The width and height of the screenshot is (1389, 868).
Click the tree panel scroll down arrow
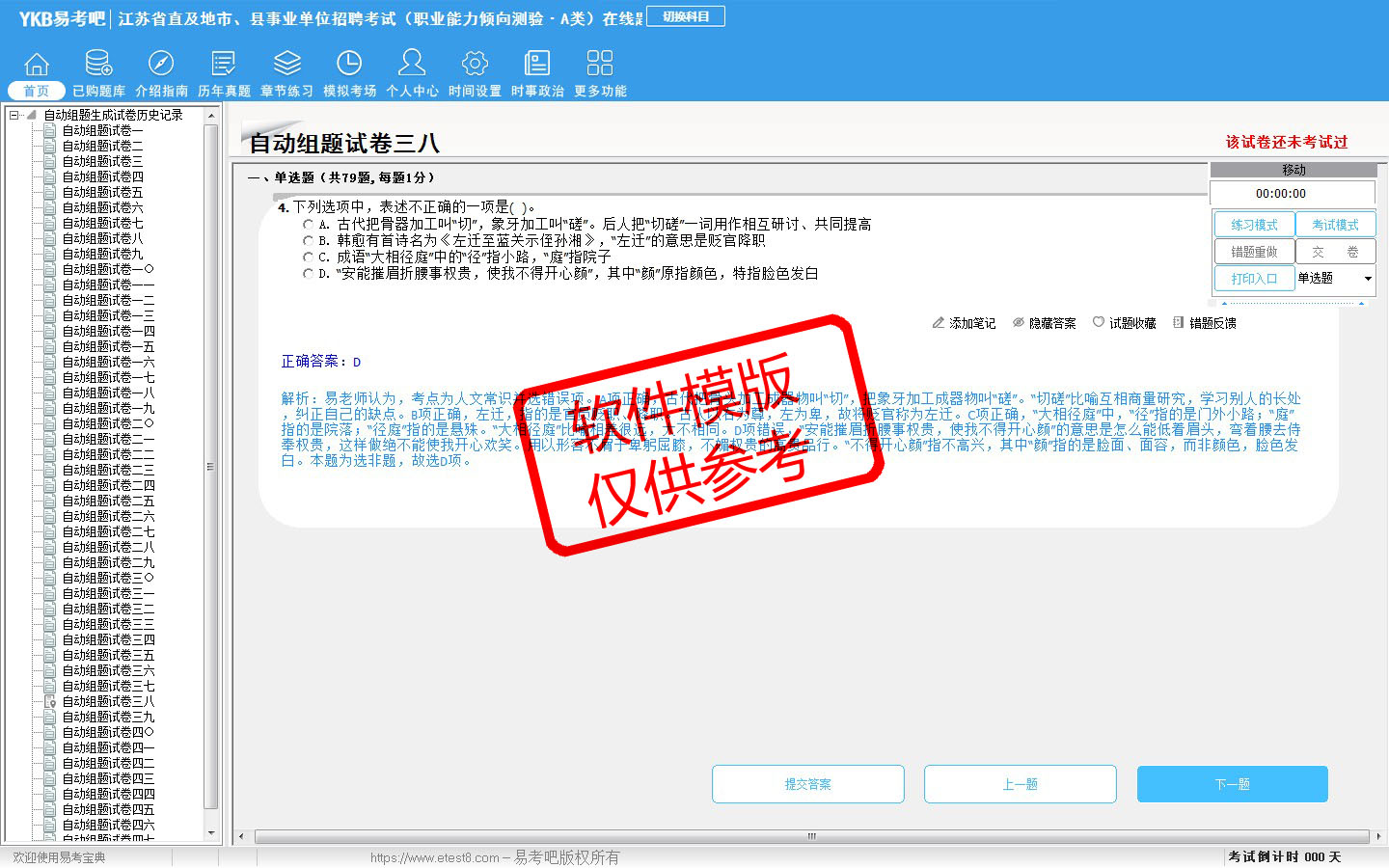[211, 832]
